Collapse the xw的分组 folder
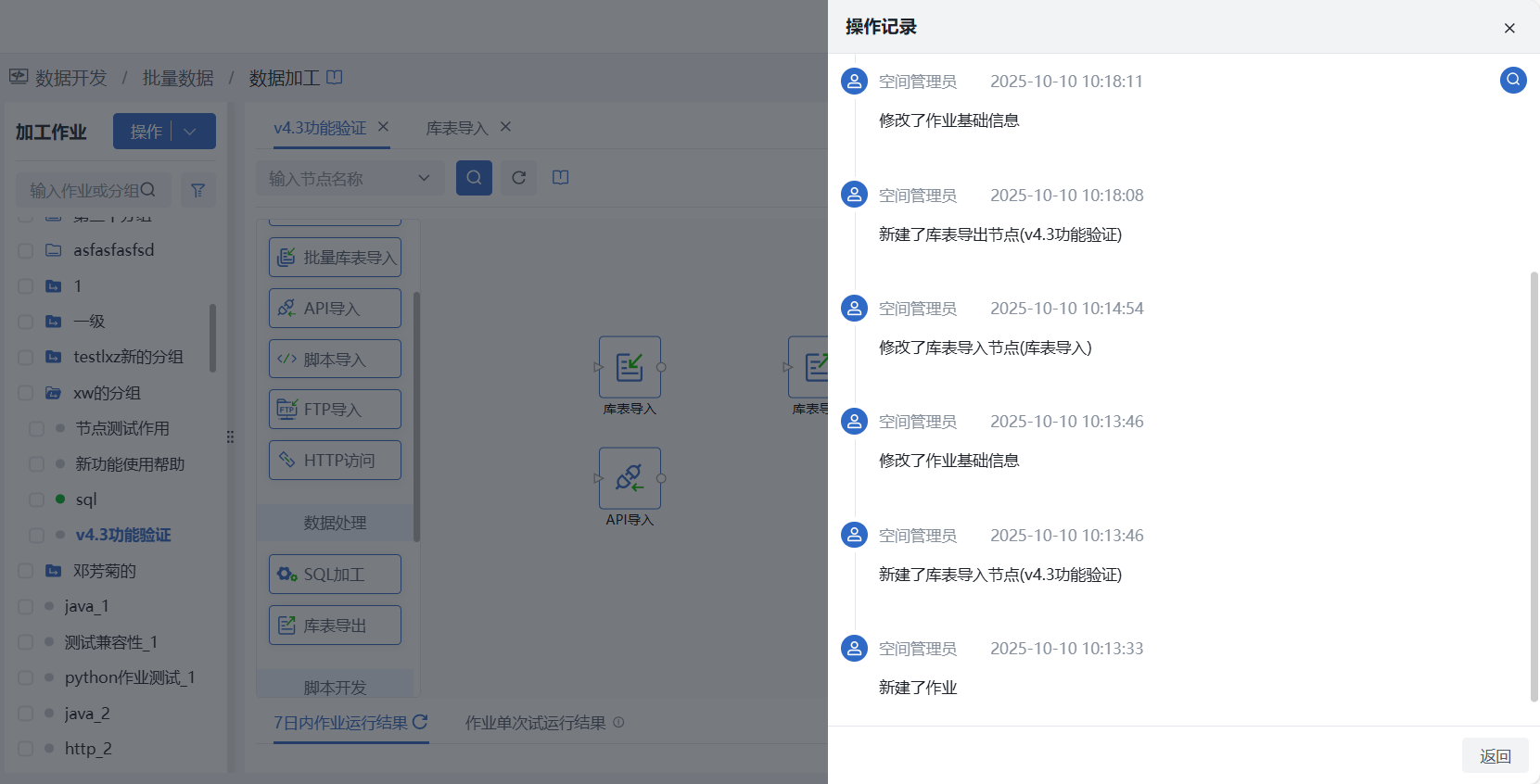The height and width of the screenshot is (784, 1540). pos(54,393)
